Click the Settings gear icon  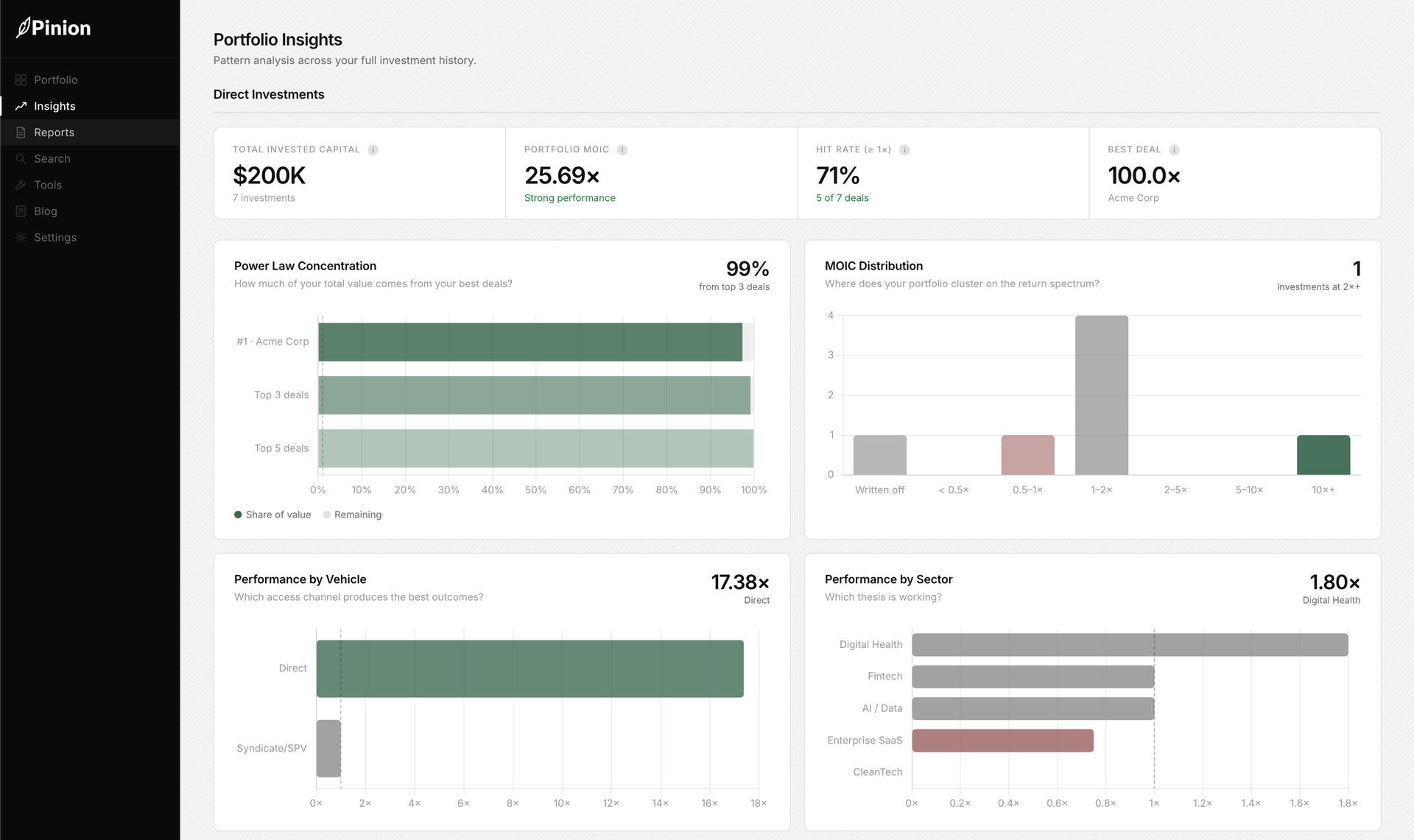tap(21, 237)
